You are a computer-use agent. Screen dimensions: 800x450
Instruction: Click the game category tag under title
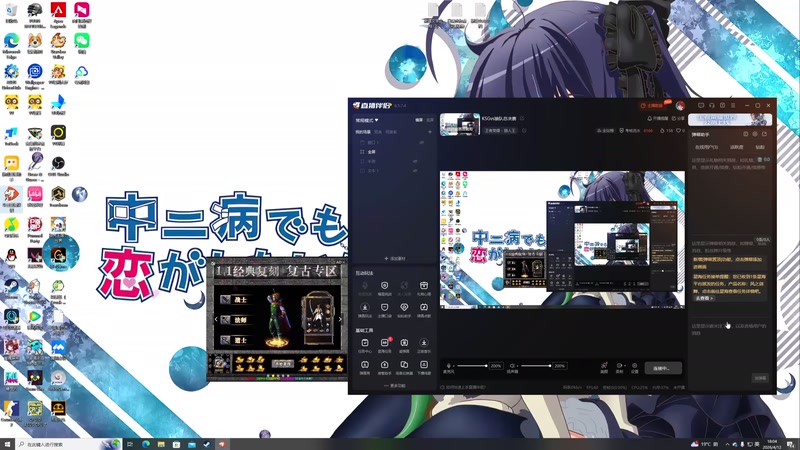500,131
